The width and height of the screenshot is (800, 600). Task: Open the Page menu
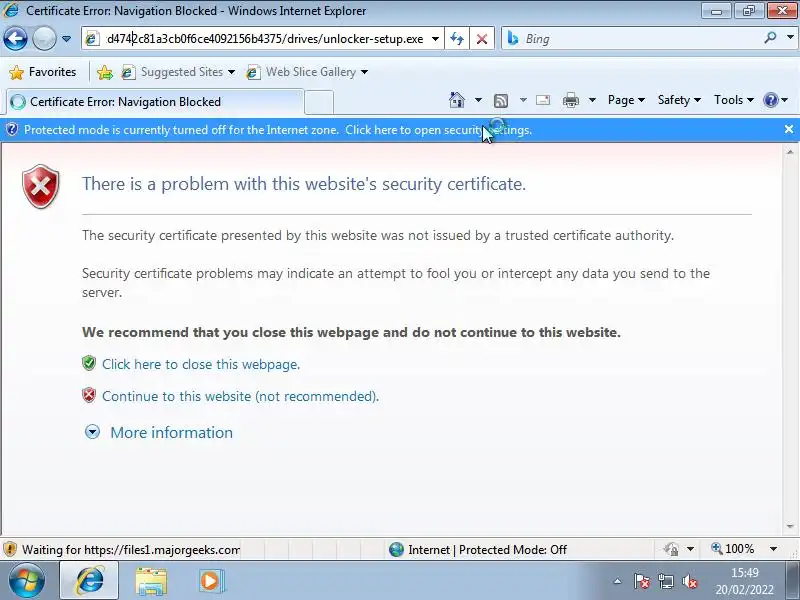click(626, 100)
